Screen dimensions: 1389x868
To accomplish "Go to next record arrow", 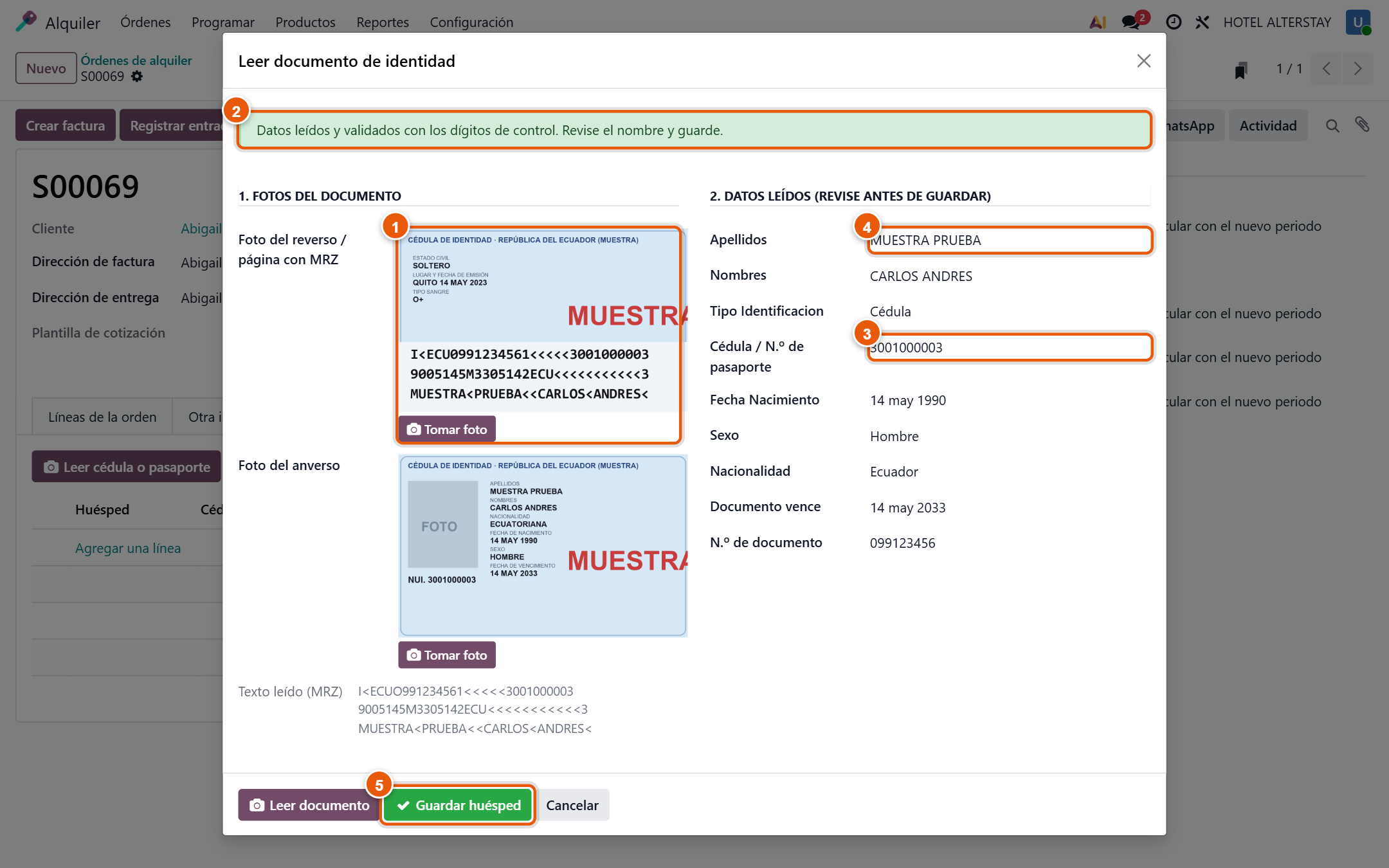I will pyautogui.click(x=1357, y=69).
